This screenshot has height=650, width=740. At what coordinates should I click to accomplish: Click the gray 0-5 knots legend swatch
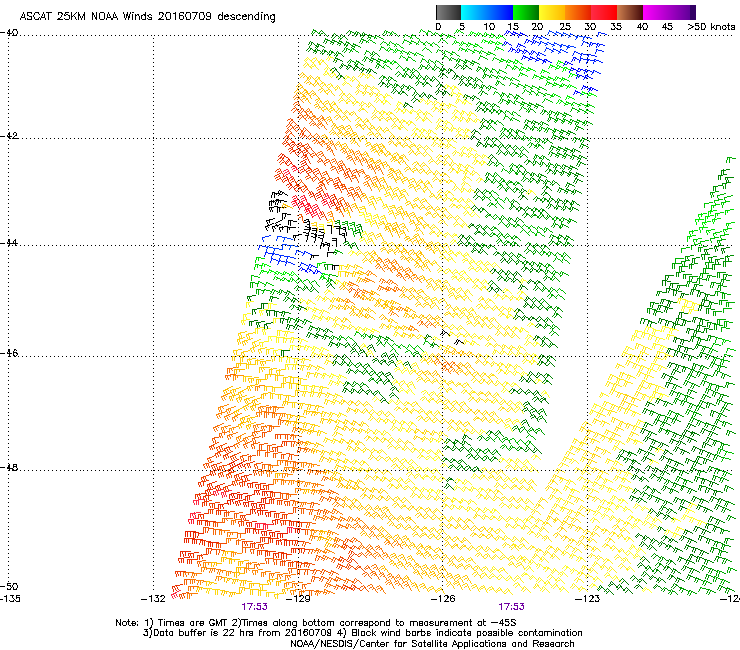click(448, 12)
